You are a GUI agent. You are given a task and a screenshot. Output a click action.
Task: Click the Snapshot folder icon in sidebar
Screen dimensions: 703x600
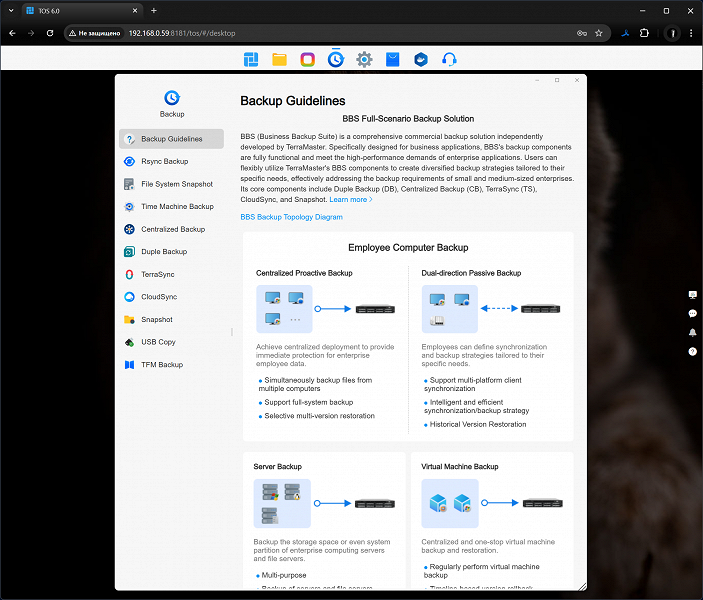(130, 319)
